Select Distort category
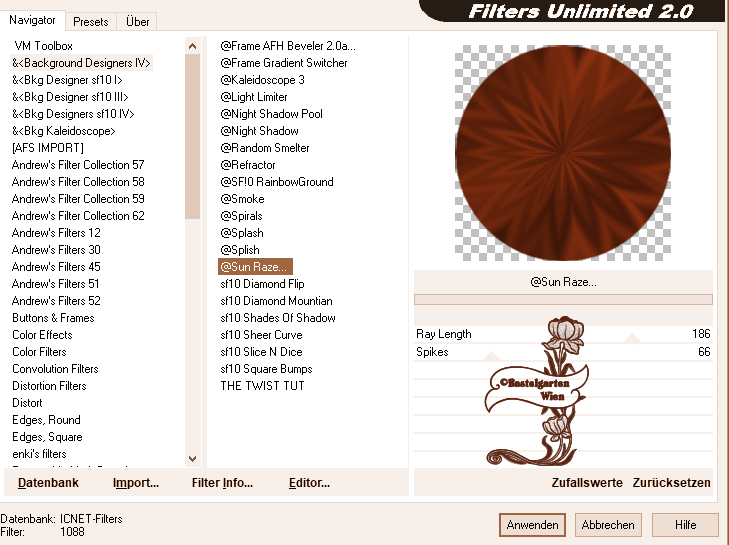The height and width of the screenshot is (545, 729). click(x=27, y=403)
